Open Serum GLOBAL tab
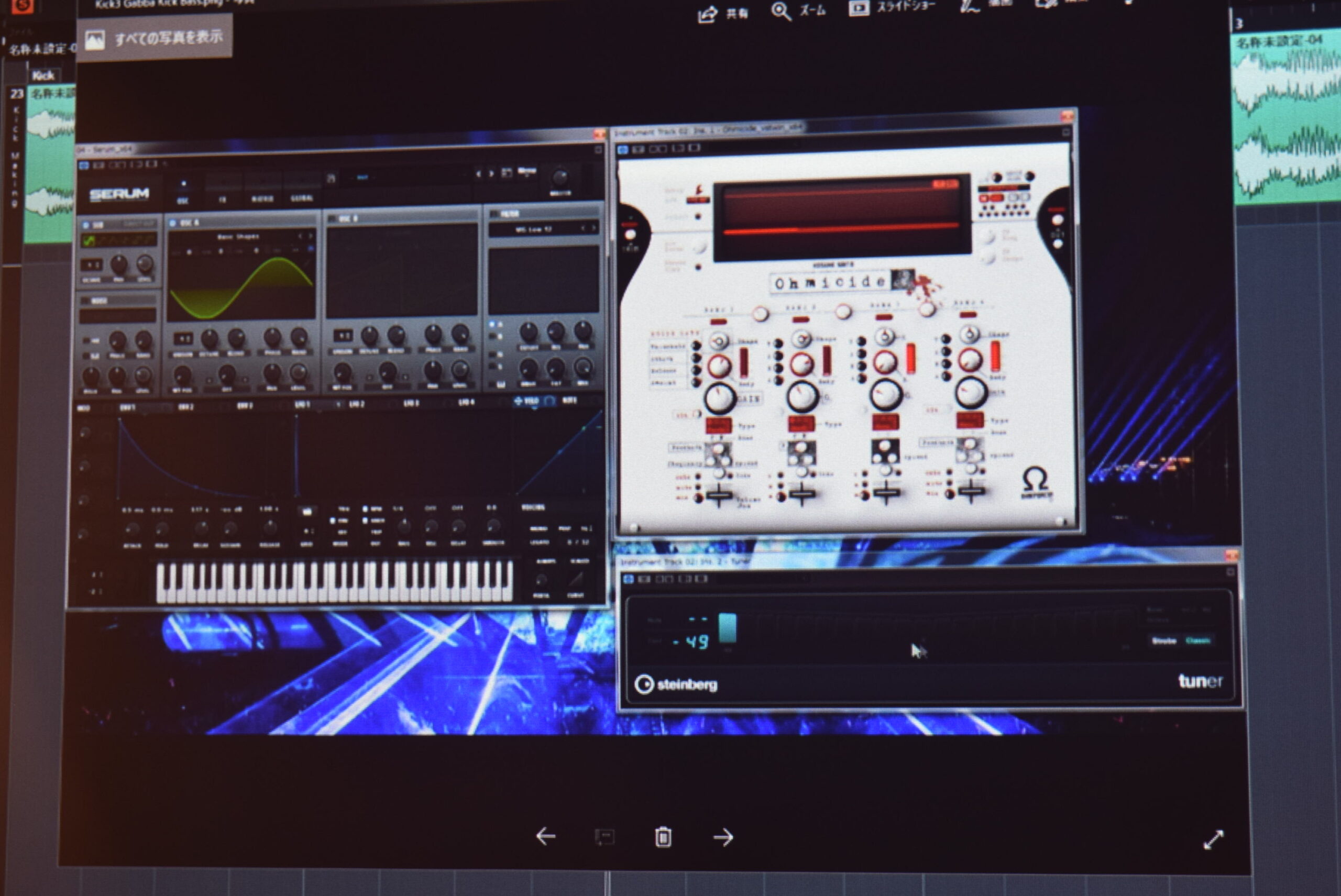The width and height of the screenshot is (1341, 896). pyautogui.click(x=302, y=198)
